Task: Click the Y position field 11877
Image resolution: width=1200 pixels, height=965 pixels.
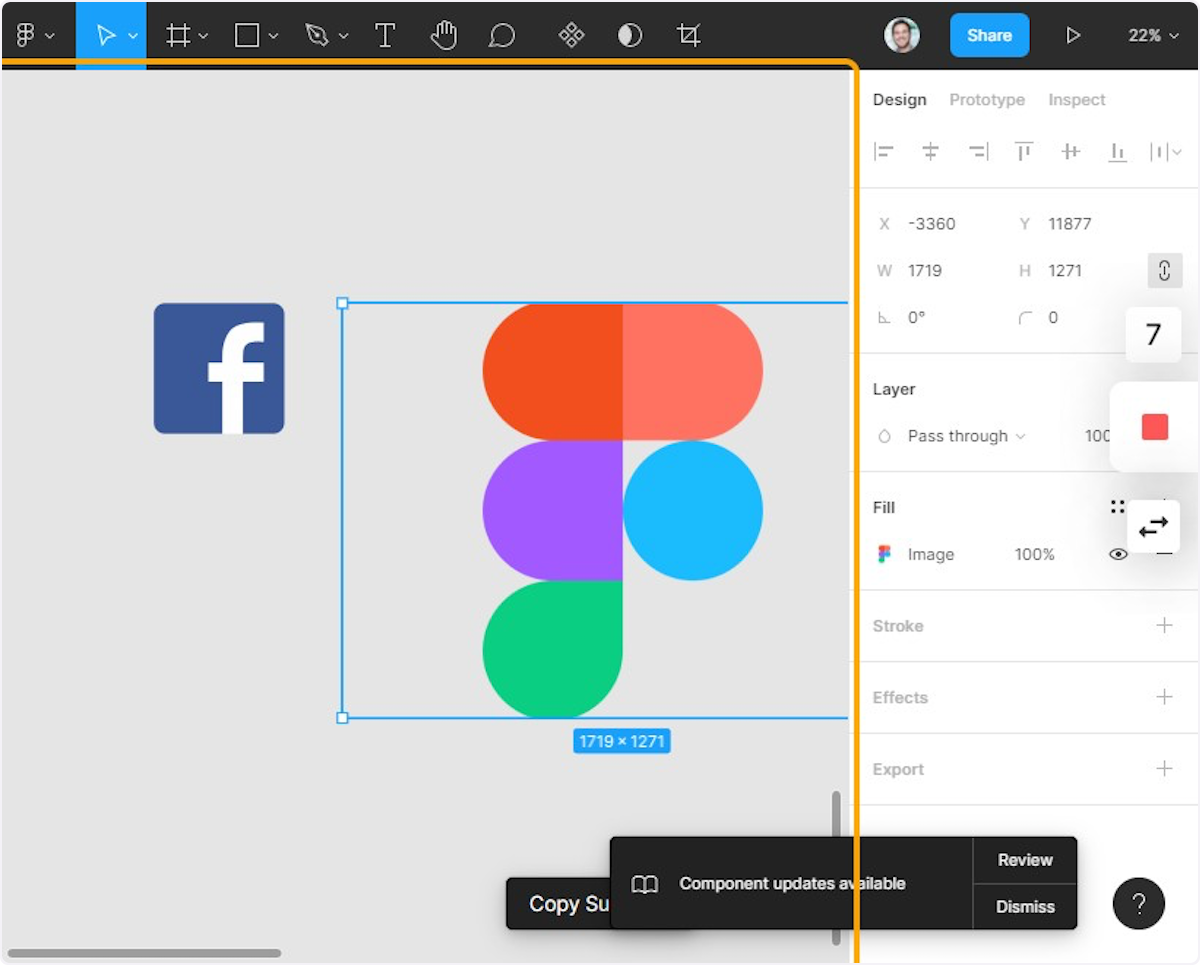Action: [1070, 224]
